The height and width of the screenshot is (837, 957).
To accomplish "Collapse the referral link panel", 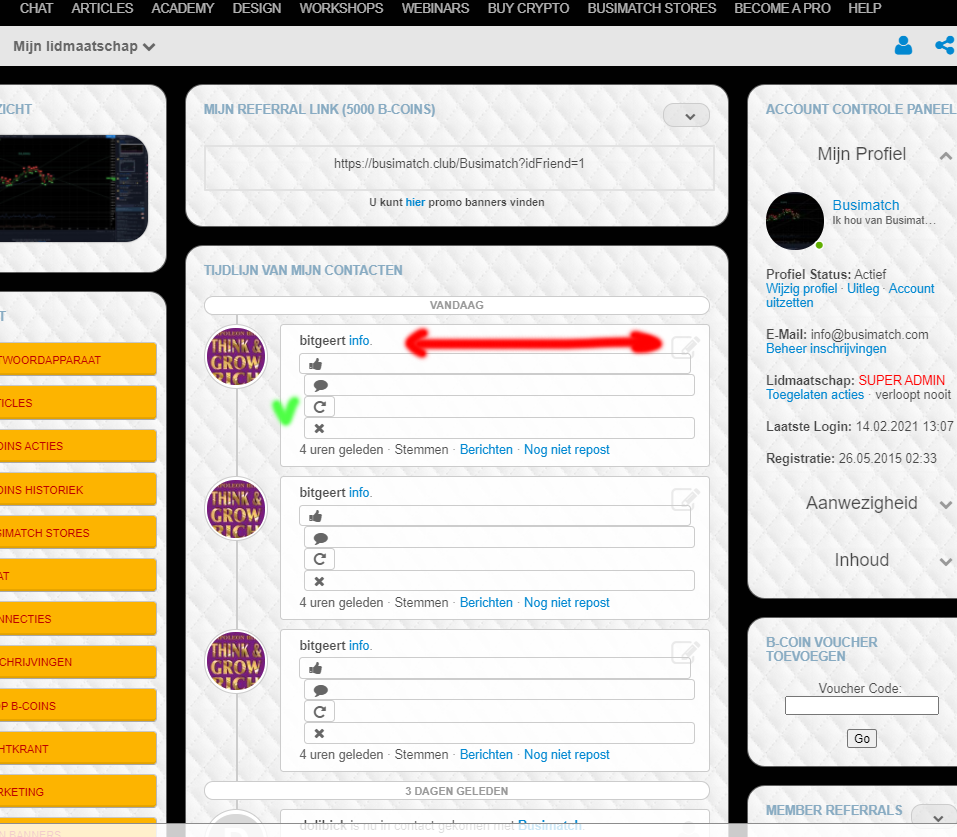I will 687,115.
